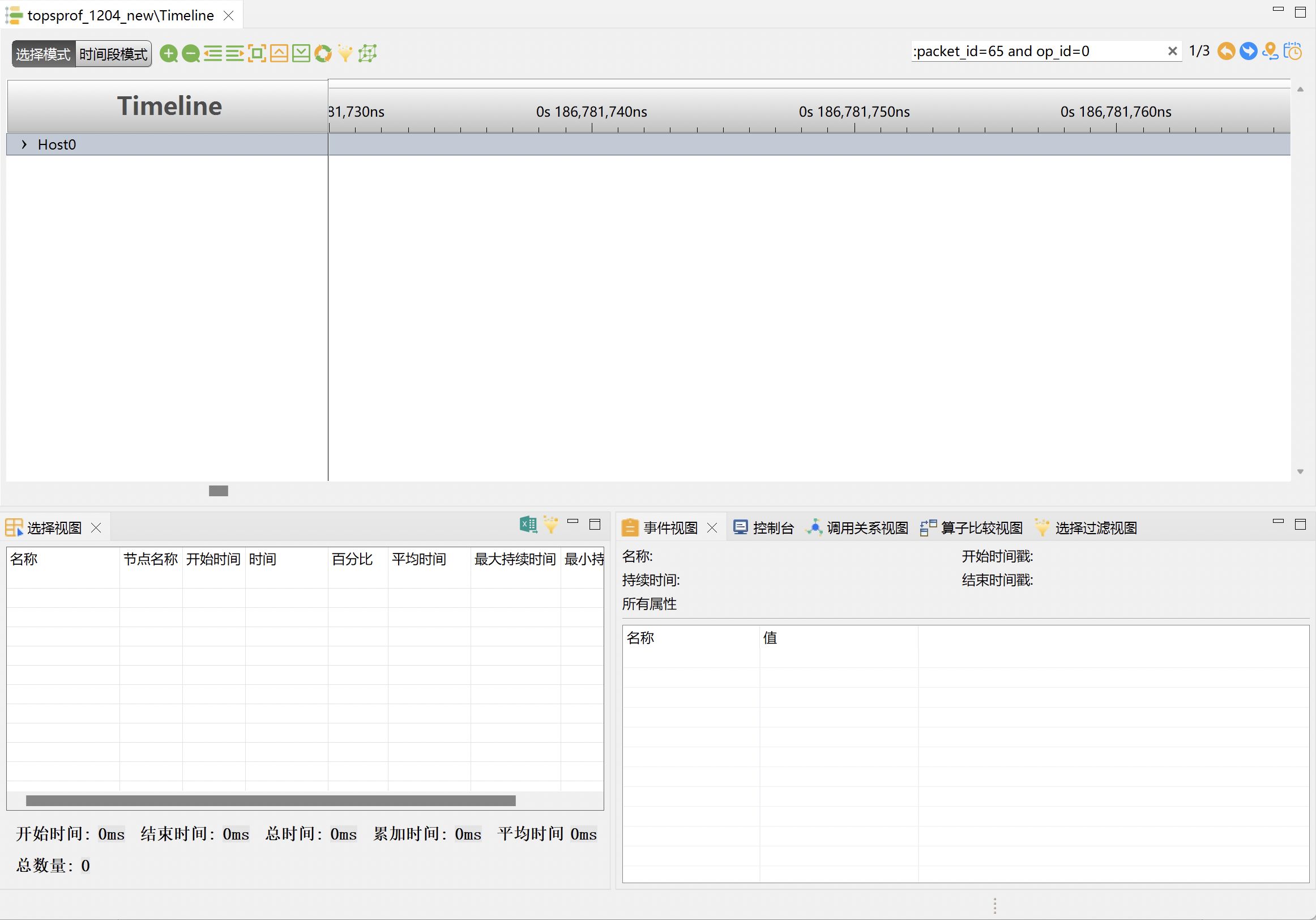Close the topsprof_1204_new\Timeline tab
1316x920 pixels.
point(228,15)
